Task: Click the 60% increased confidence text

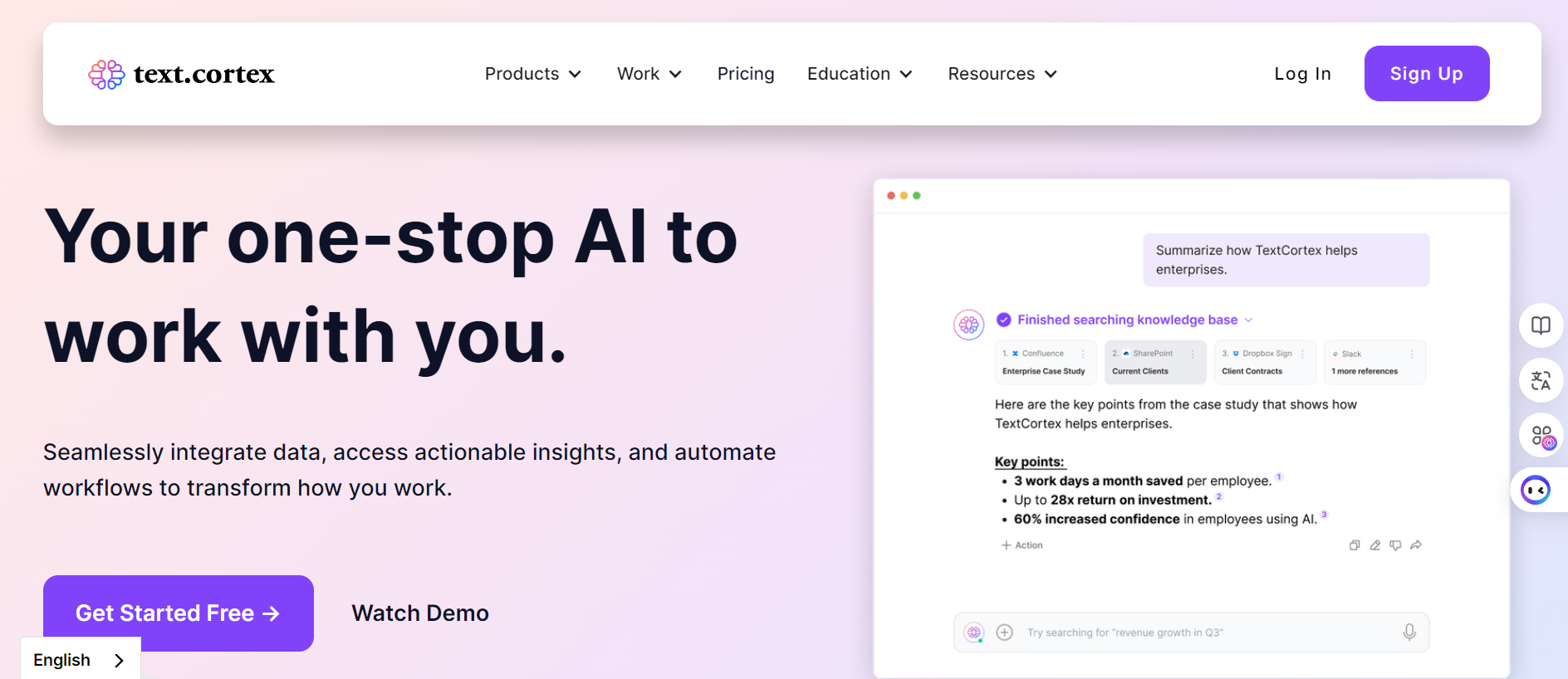Action: point(1096,519)
